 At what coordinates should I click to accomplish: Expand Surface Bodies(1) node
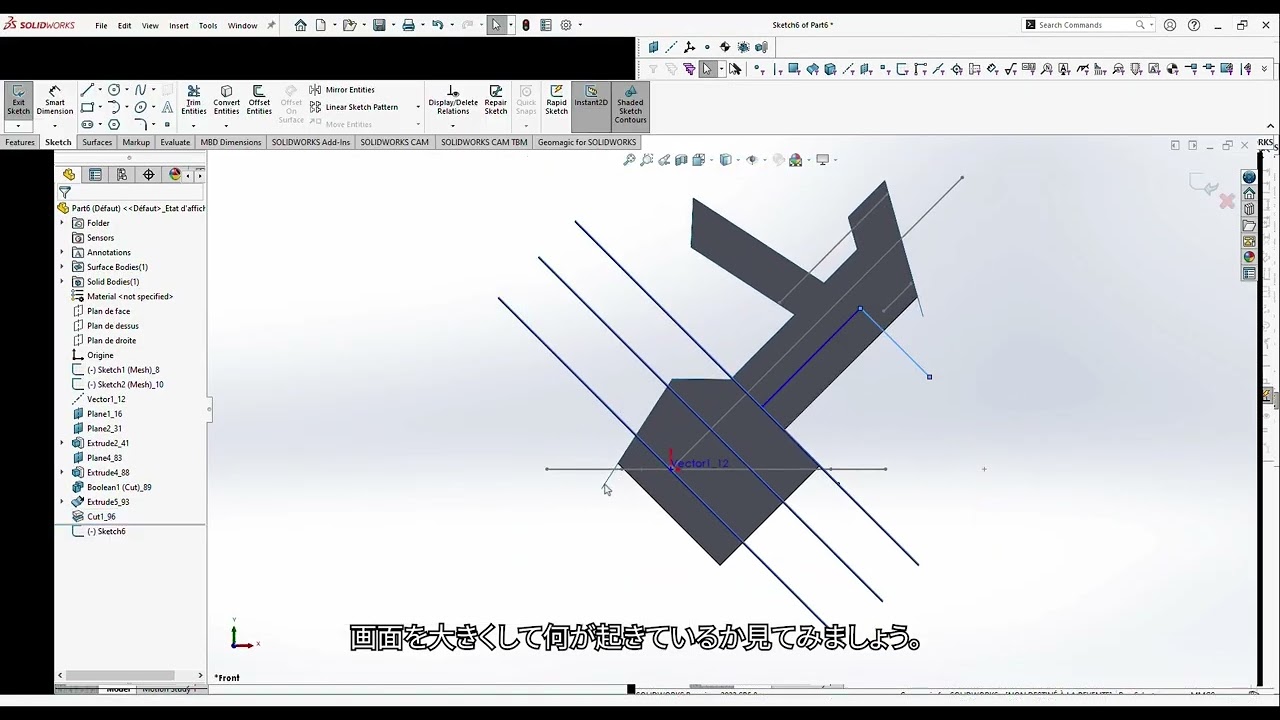pyautogui.click(x=62, y=267)
